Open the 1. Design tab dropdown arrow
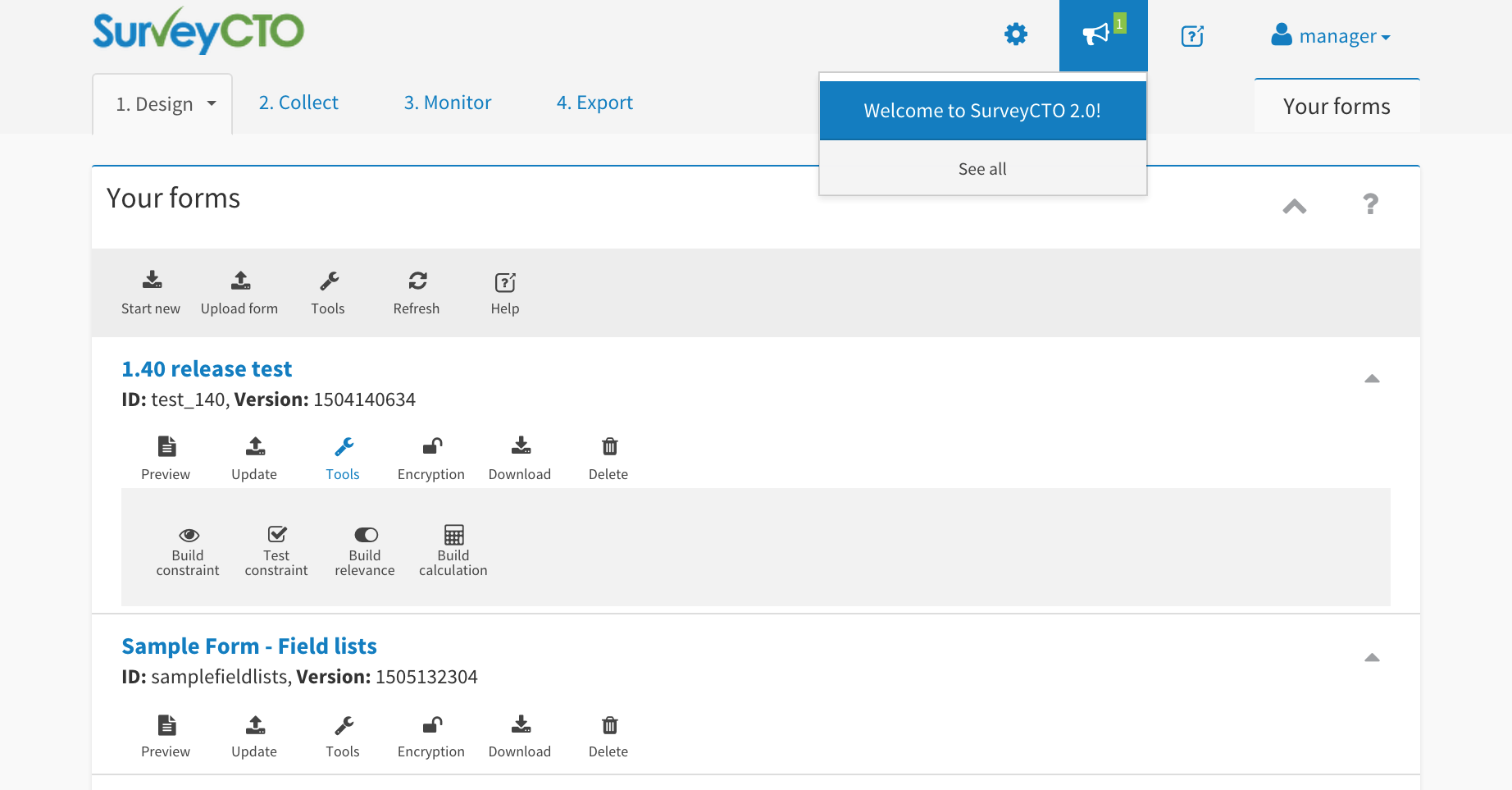1512x790 pixels. coord(212,103)
